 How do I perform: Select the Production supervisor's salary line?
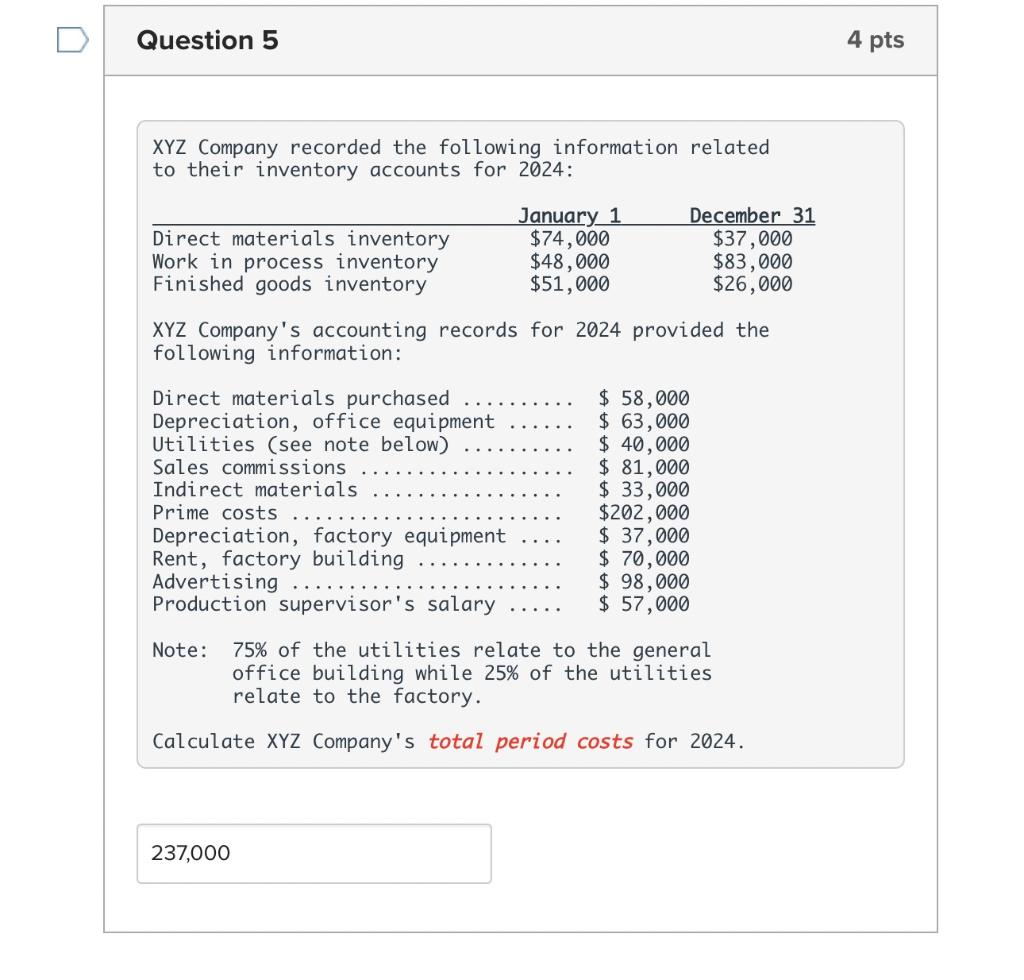420,604
